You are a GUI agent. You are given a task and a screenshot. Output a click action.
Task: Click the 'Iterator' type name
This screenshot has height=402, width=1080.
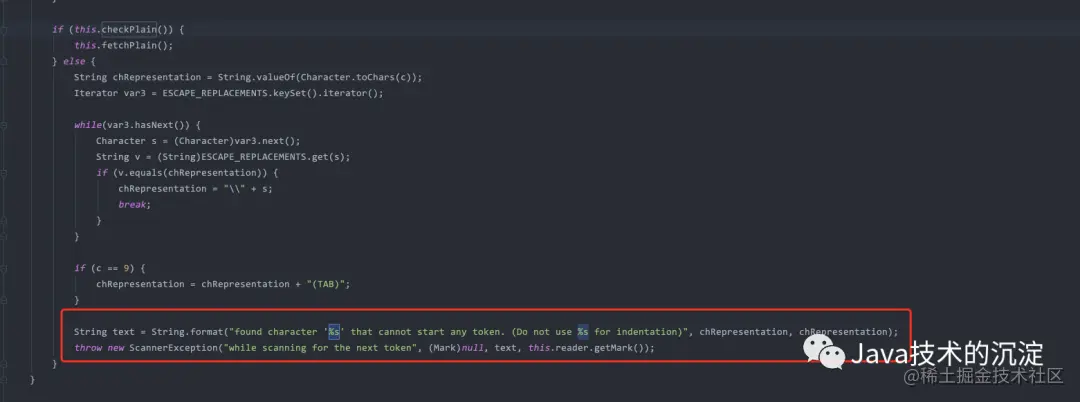(x=96, y=93)
